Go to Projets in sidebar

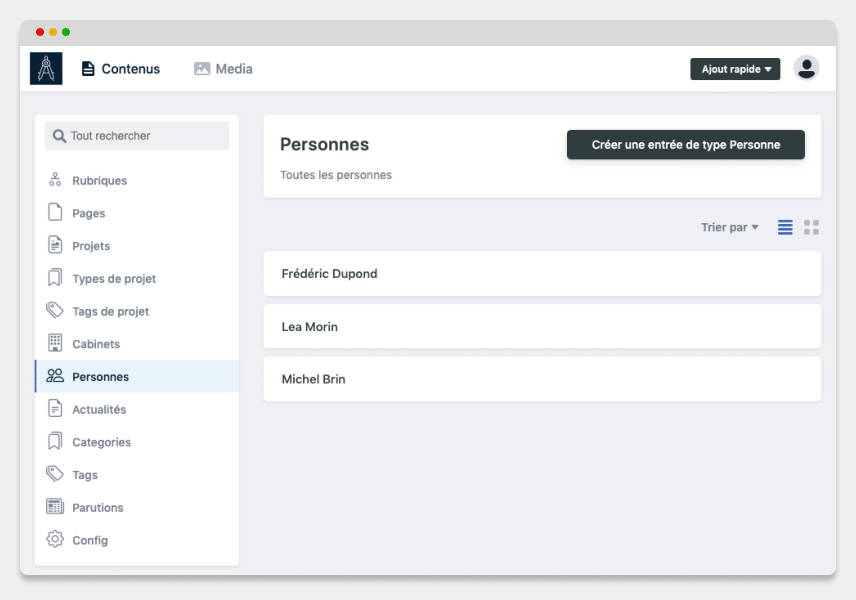(137, 246)
